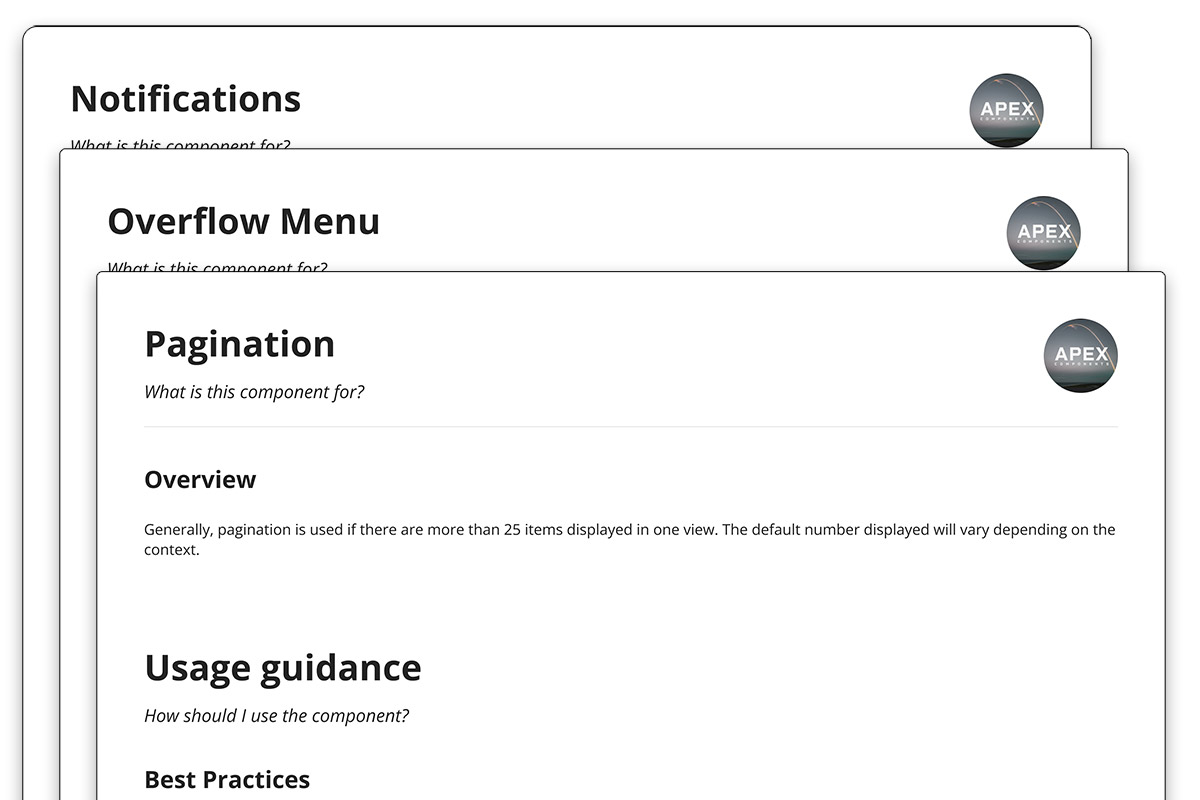The image size is (1200, 800).
Task: Click the subtitle under the Pagination heading
Action: (x=254, y=392)
